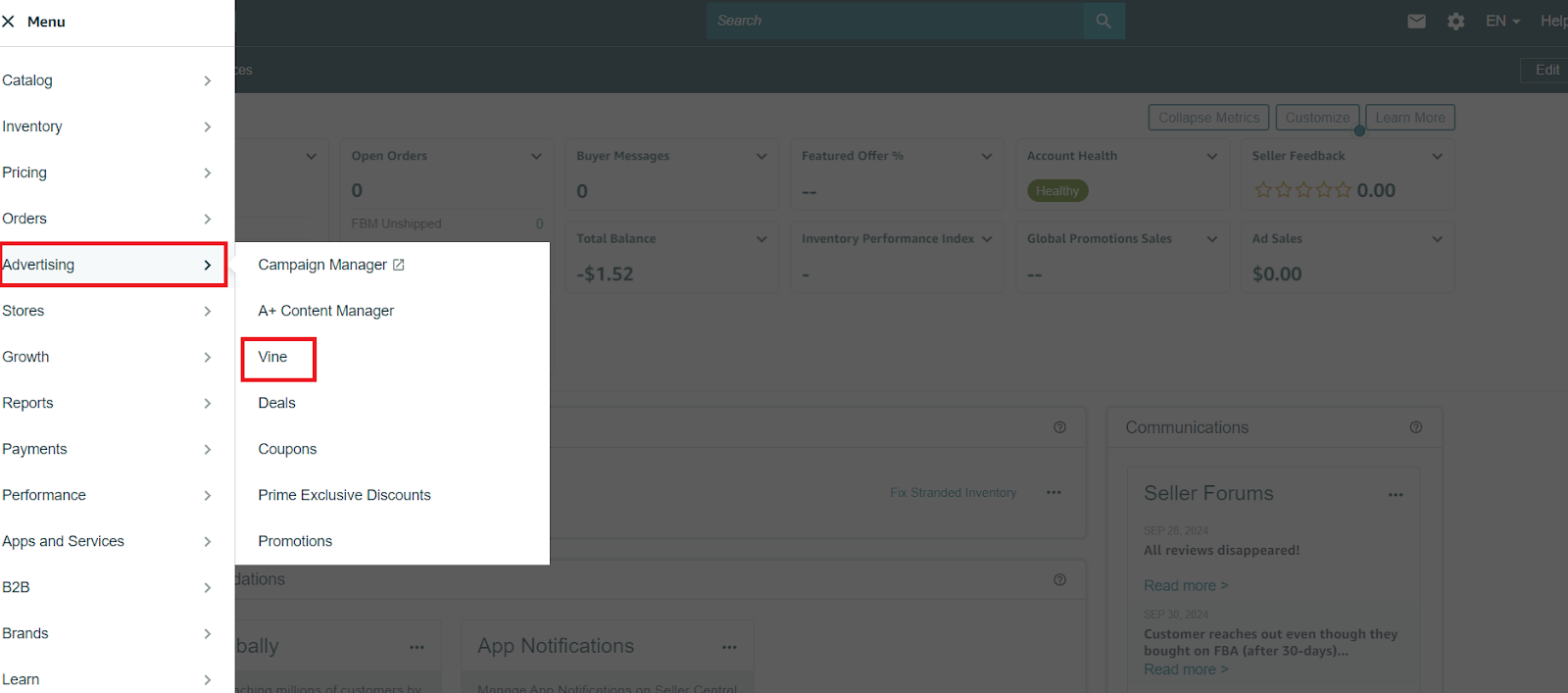Open Seller Forums options dots
Viewport: 1568px width, 693px height.
point(1396,494)
